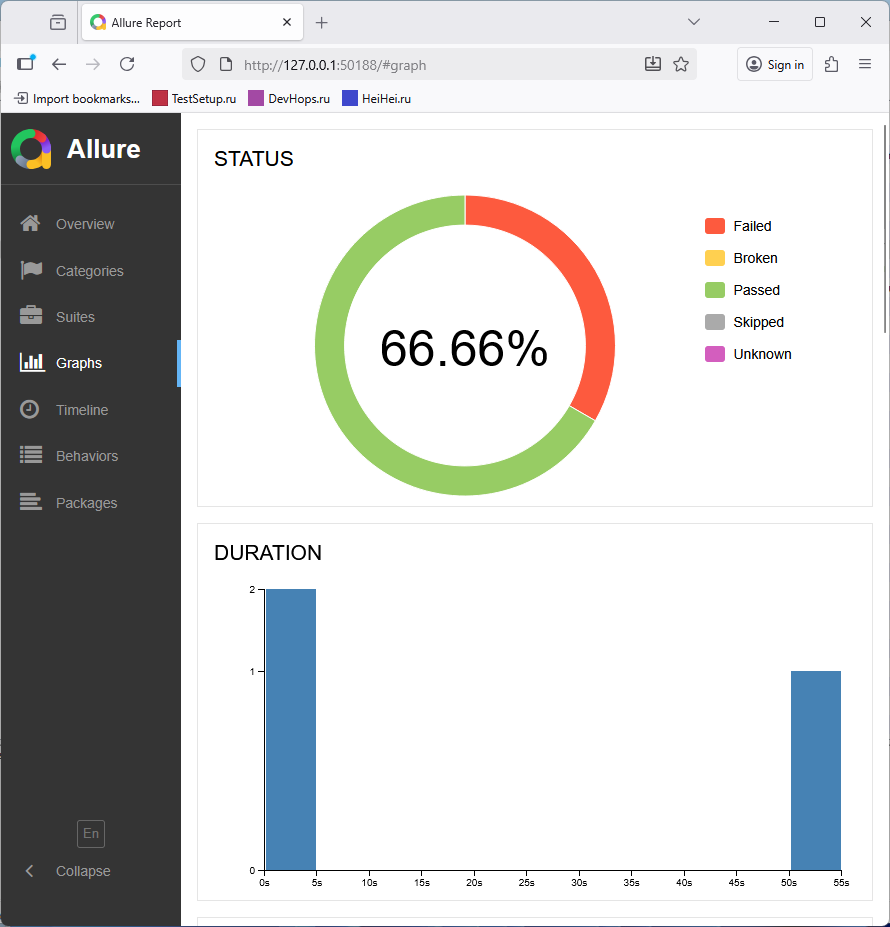Click the Skipped legend label
Screen dimensions: 890x927
[x=758, y=322]
